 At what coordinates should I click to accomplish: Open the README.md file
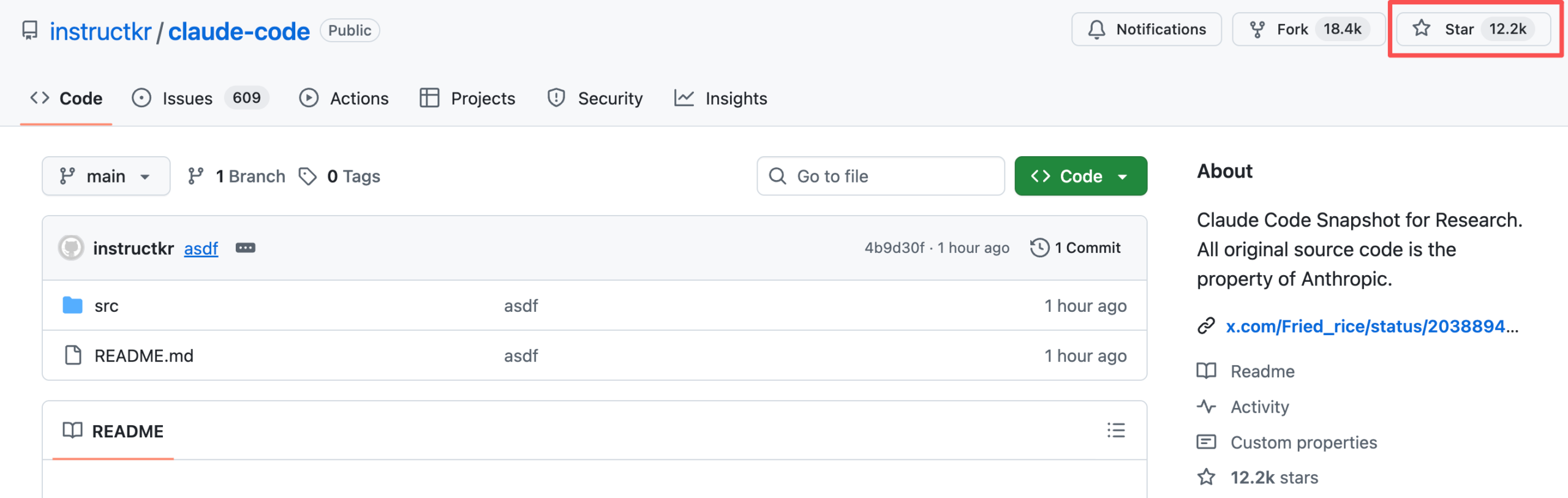143,356
